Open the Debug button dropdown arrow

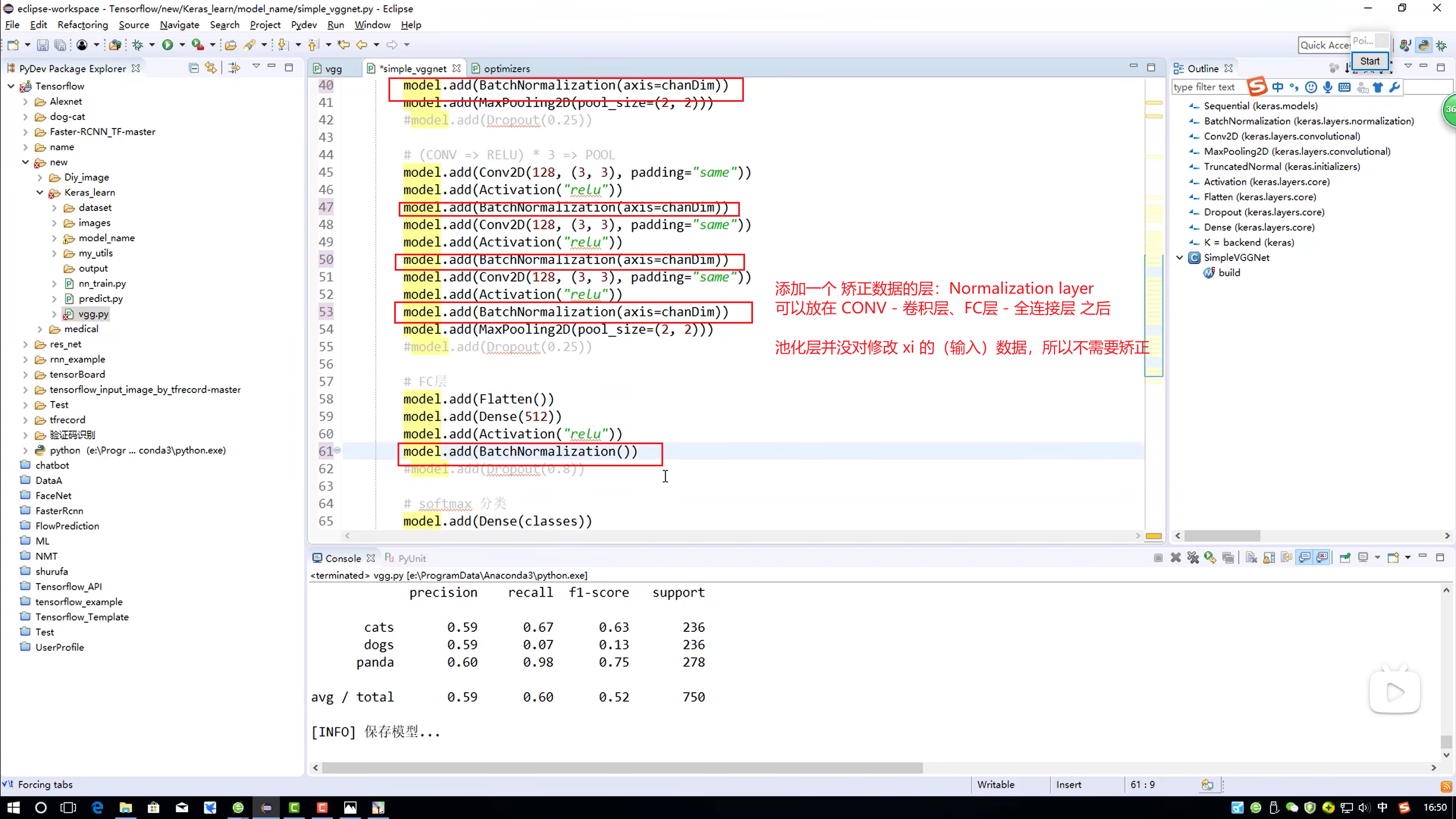[x=152, y=45]
